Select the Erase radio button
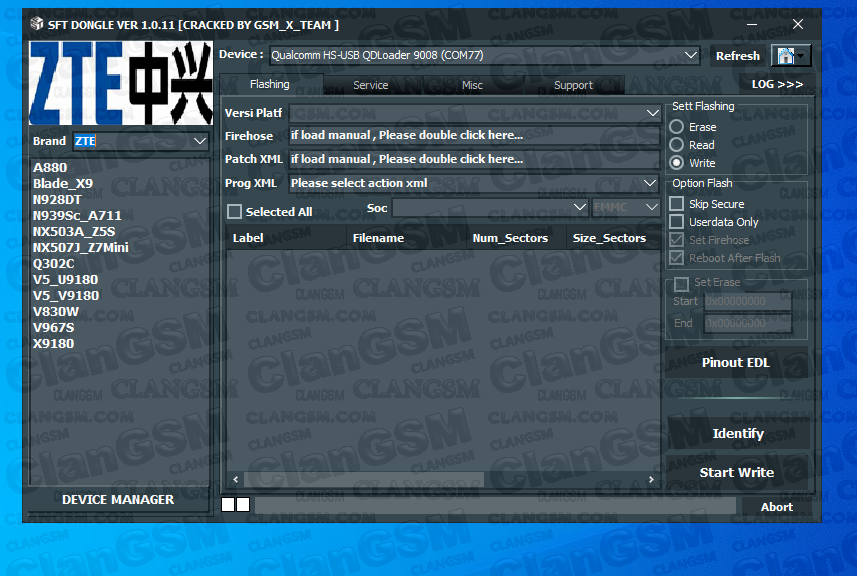 677,127
